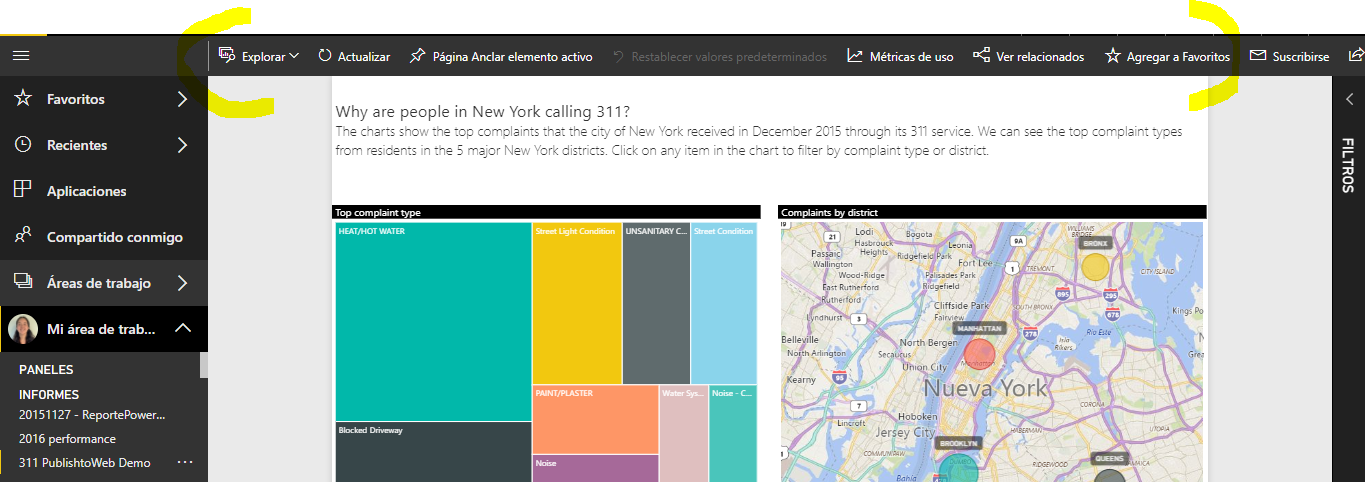Select the Blocked Driveway tile
Screen dimensions: 1365x482
coord(433,452)
